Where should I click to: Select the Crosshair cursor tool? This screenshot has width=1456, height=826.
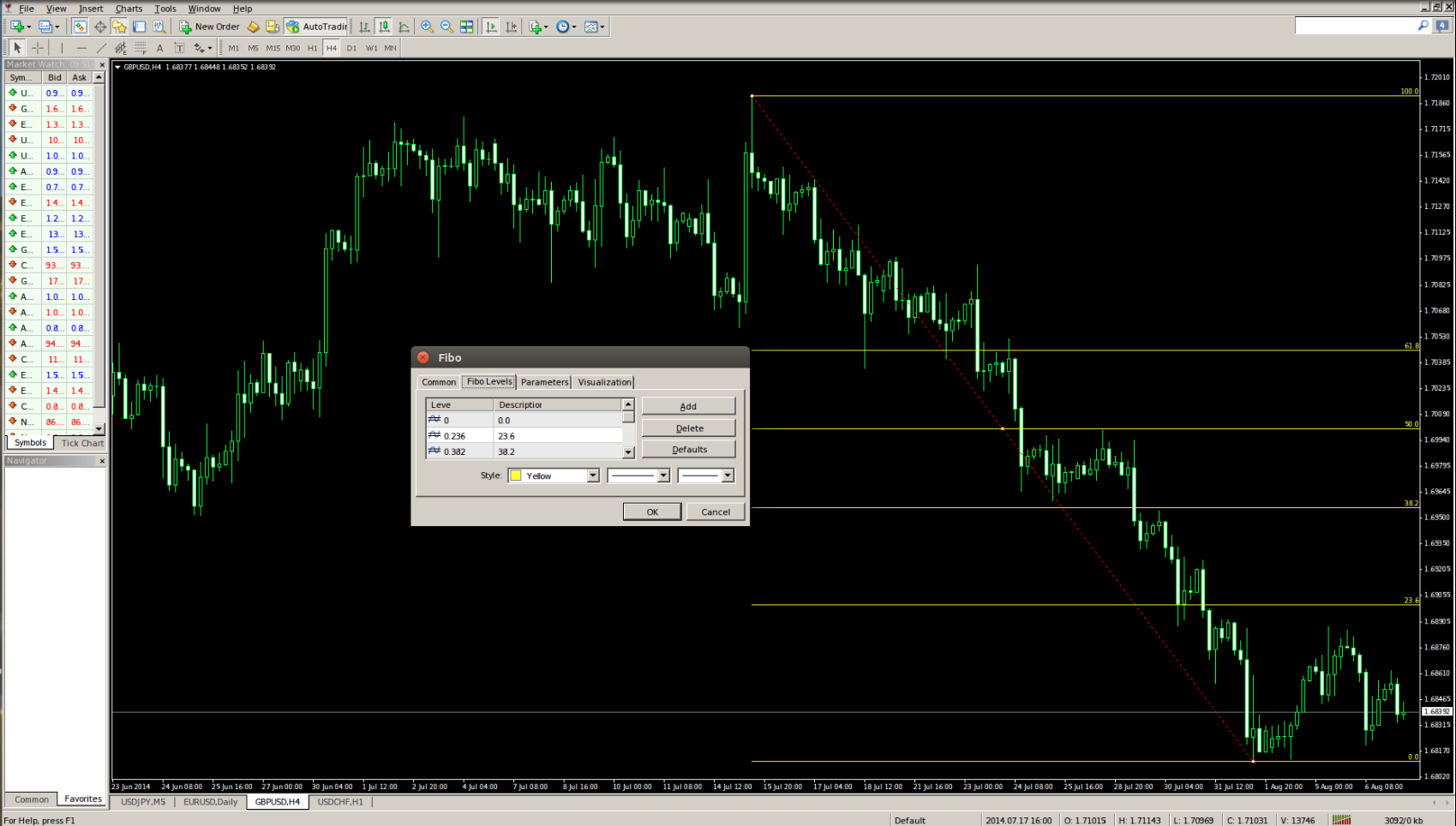pos(38,48)
